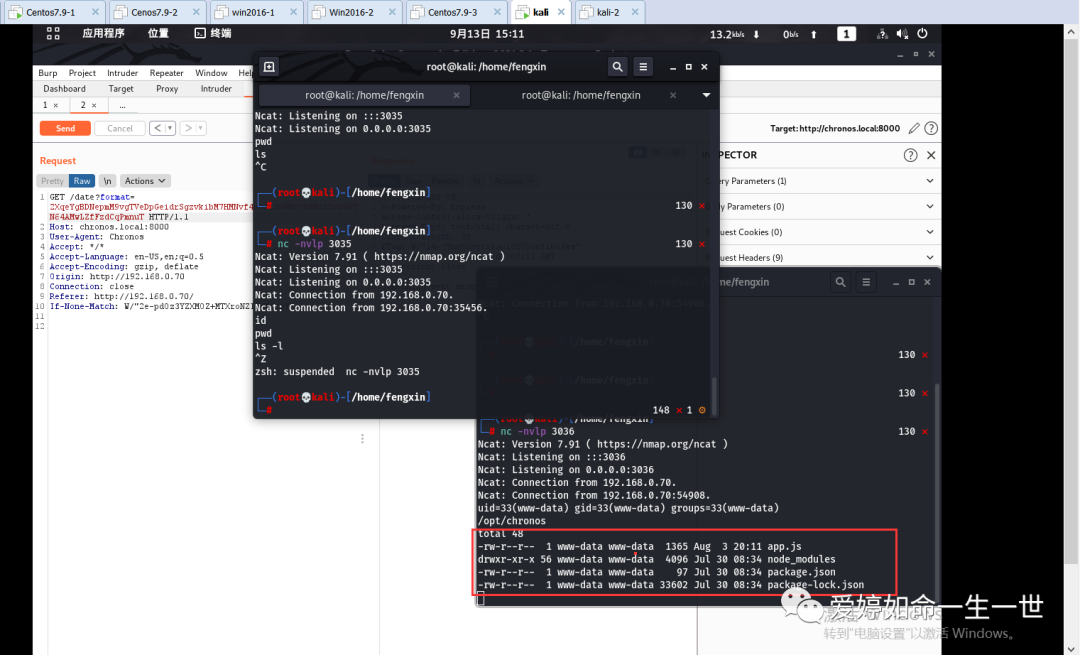This screenshot has height=655, width=1080.
Task: Switch to the Centos7.9-3 VM tab
Action: tap(457, 12)
